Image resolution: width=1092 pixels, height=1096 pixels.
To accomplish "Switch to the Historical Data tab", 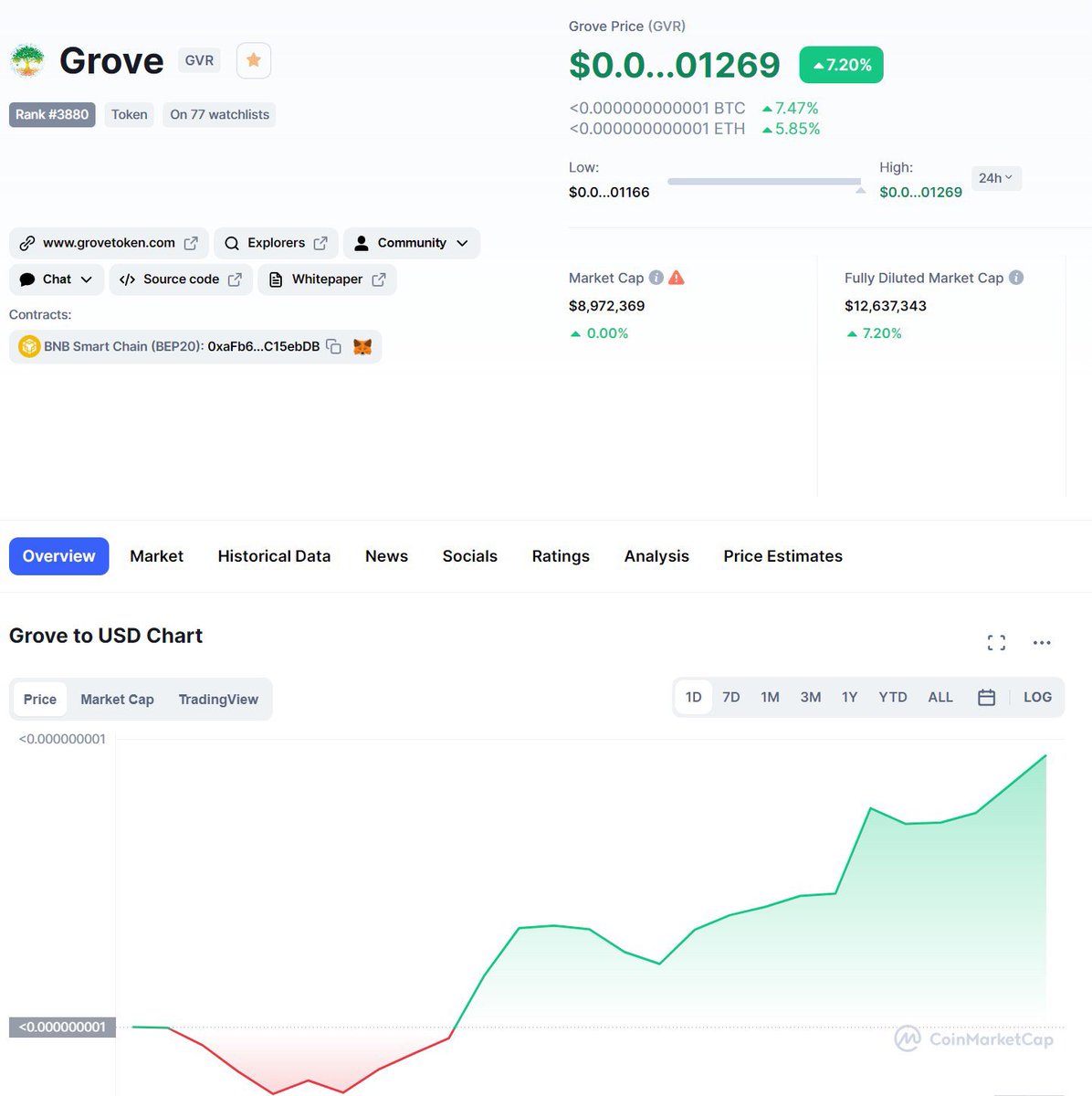I will (x=274, y=556).
